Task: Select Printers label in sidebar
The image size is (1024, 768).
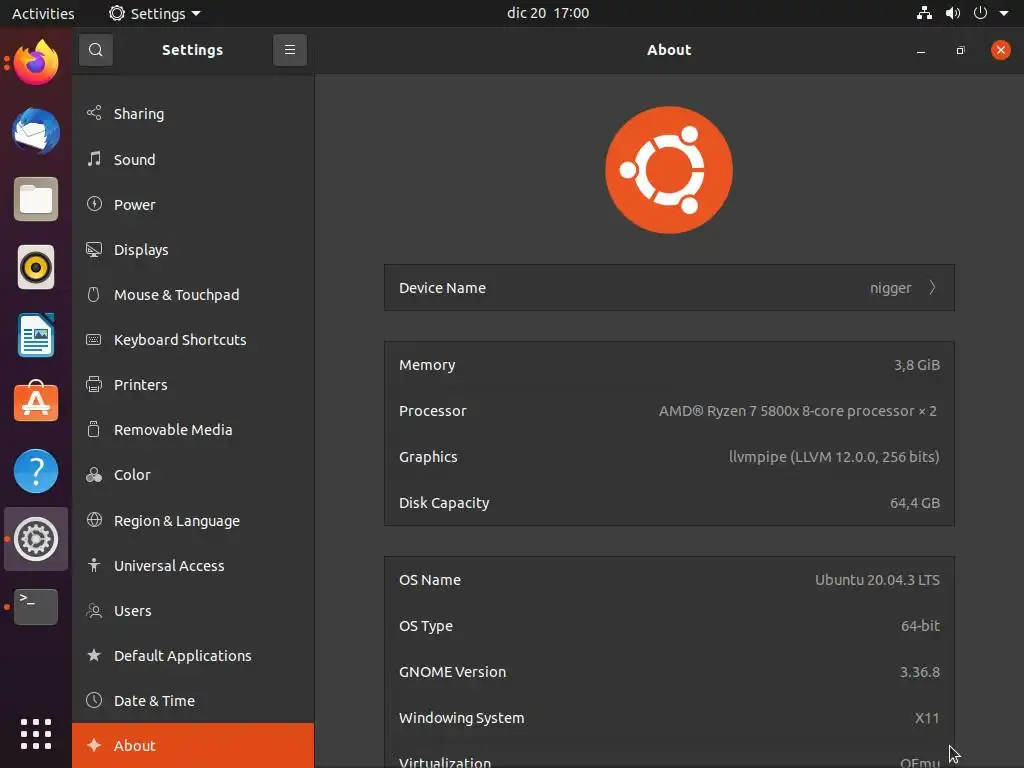Action: click(x=140, y=385)
